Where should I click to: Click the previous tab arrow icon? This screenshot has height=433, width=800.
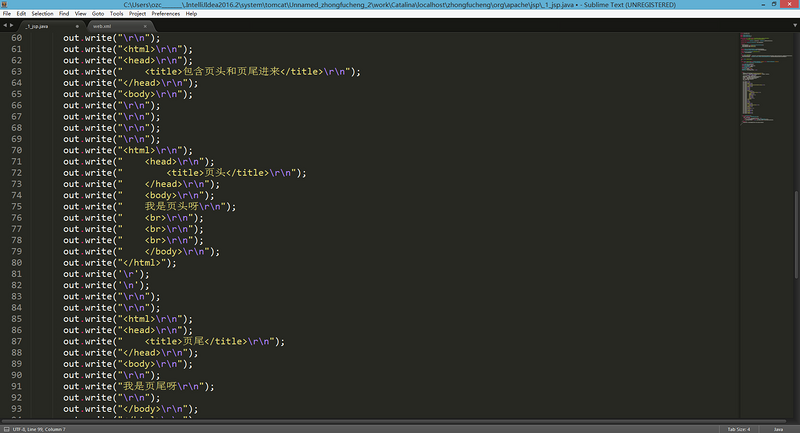point(5,26)
